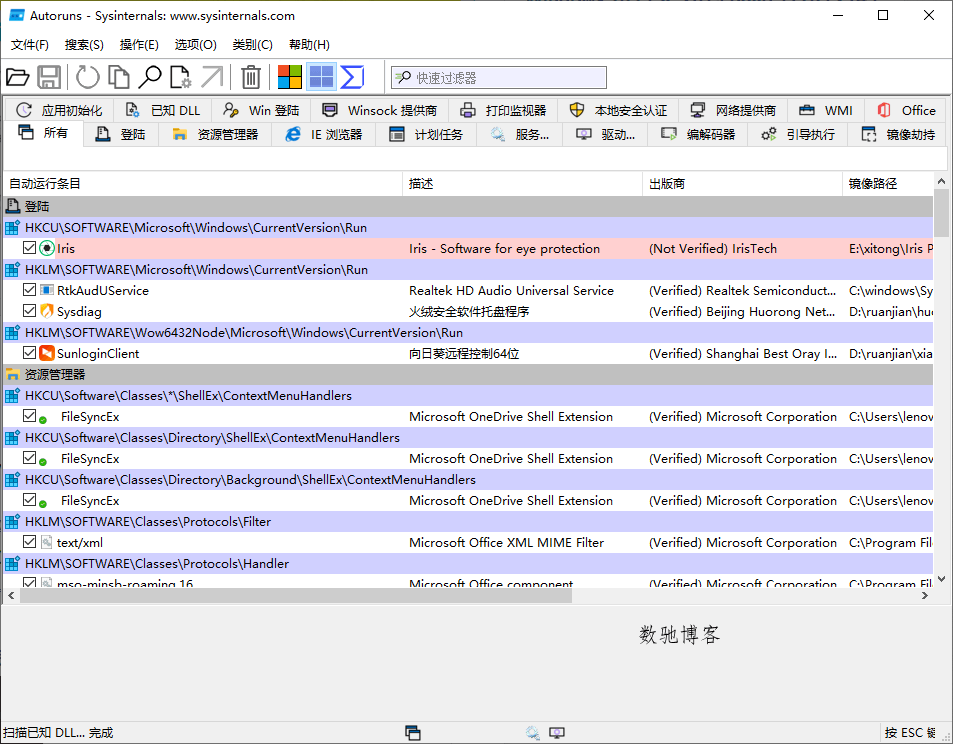Uncheck FileSyncEx under Directory\Background\ShellEx
Image resolution: width=953 pixels, height=744 pixels.
click(29, 500)
